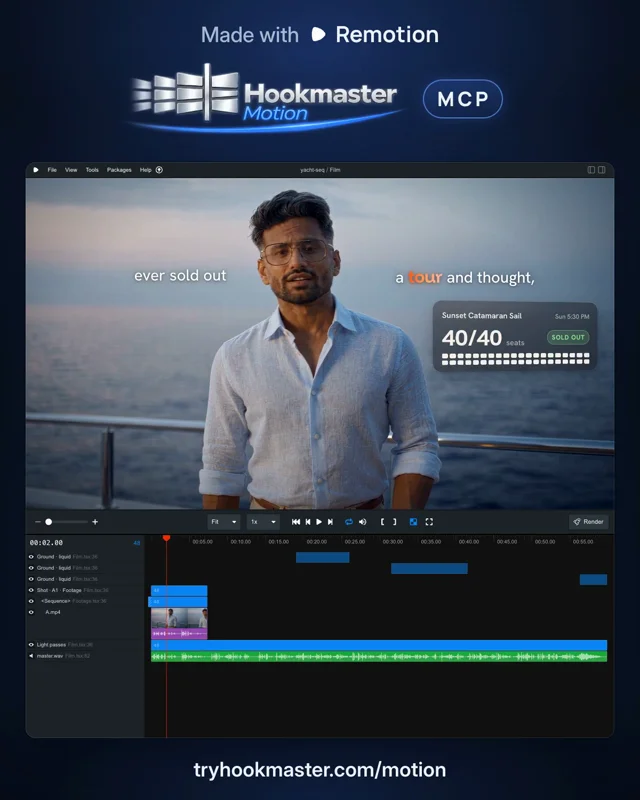Zoom in the timeline with plus button
The height and width of the screenshot is (800, 640).
[95, 522]
